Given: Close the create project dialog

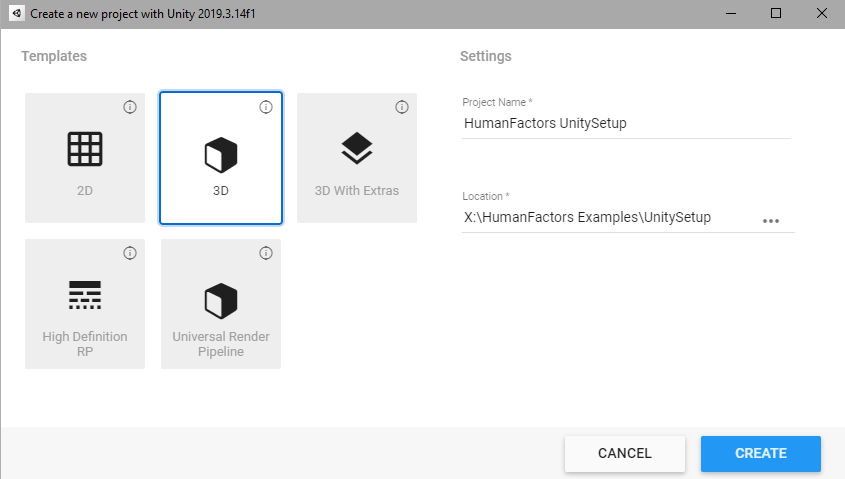Looking at the screenshot, I should coord(822,13).
